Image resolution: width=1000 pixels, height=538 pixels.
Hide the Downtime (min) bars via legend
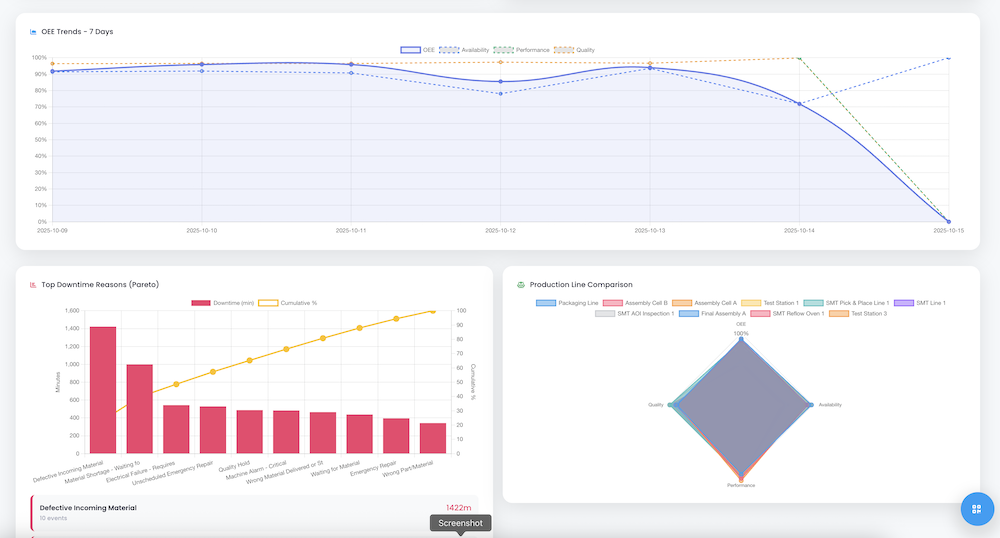(x=224, y=302)
